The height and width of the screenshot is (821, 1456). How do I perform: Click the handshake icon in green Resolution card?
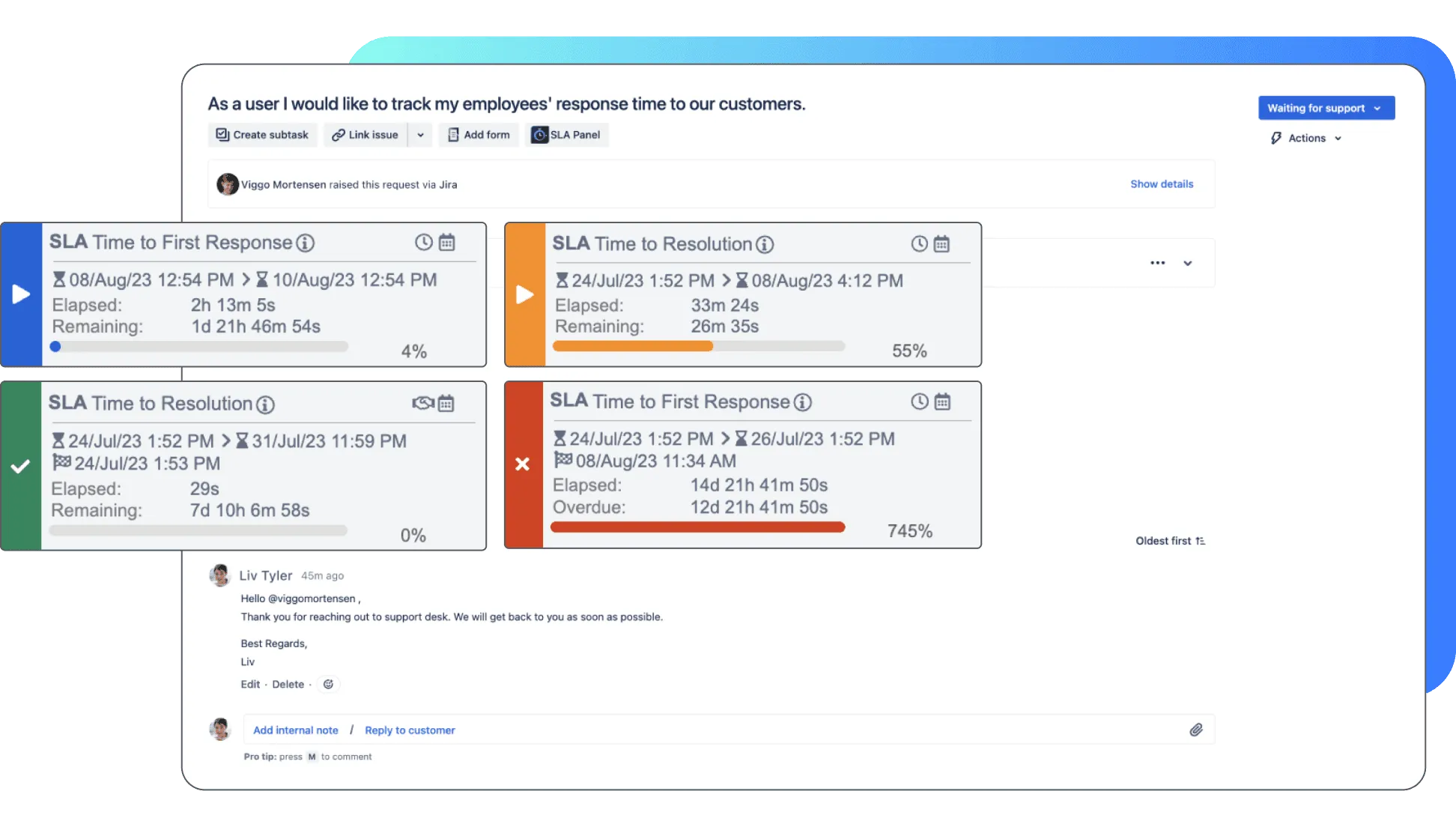coord(422,404)
